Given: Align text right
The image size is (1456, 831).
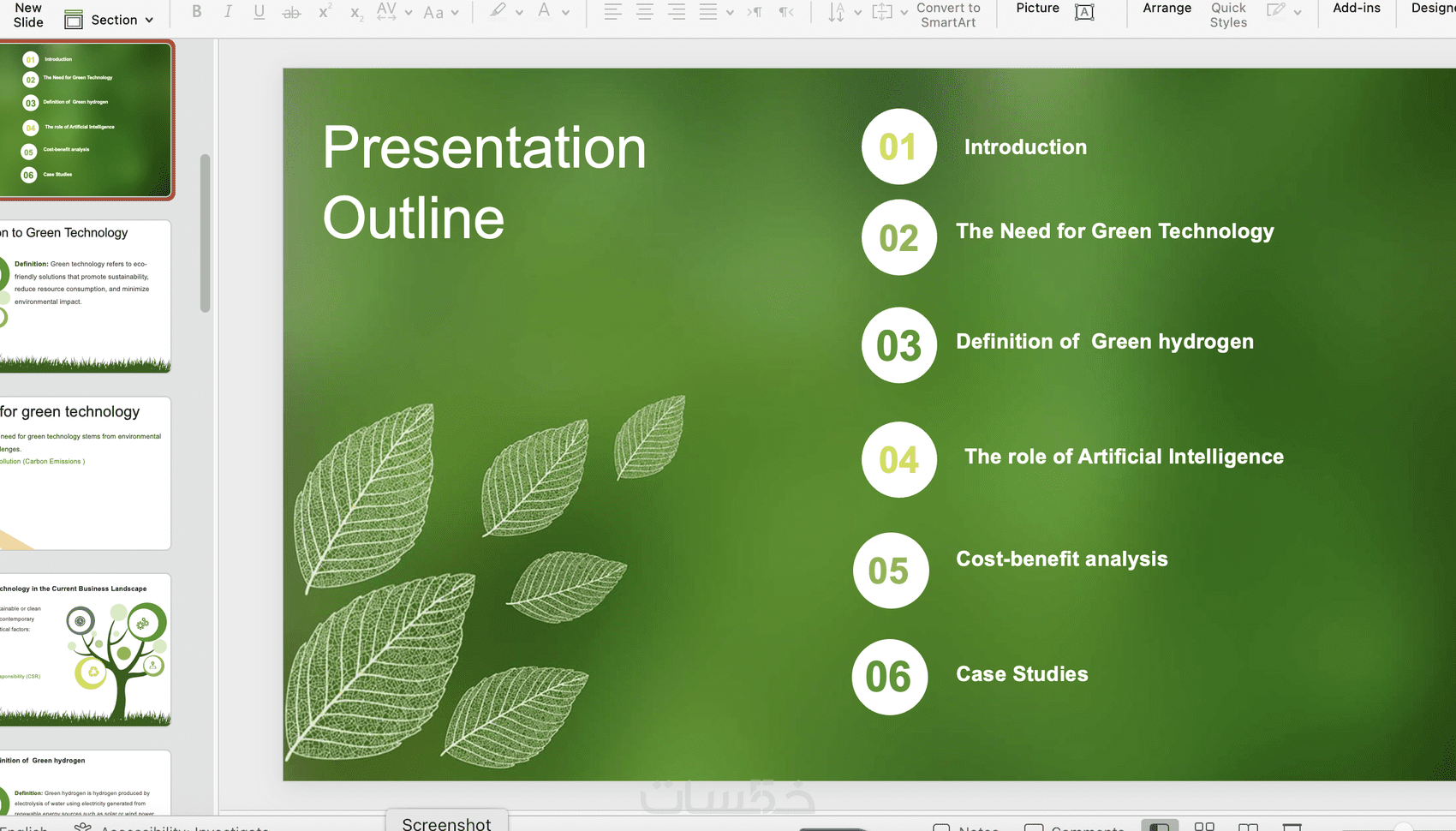Looking at the screenshot, I should (x=677, y=12).
